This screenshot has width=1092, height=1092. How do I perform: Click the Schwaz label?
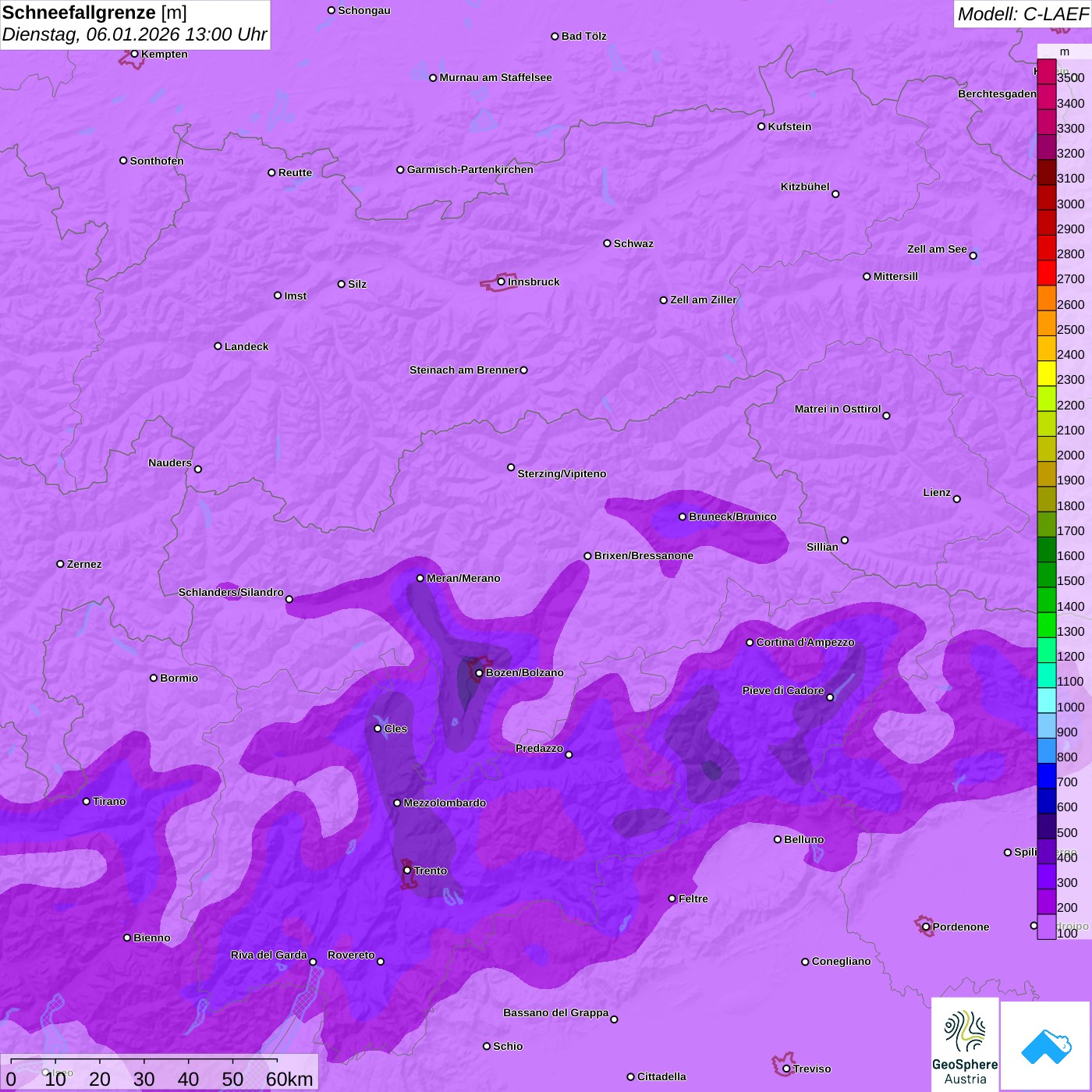(633, 243)
